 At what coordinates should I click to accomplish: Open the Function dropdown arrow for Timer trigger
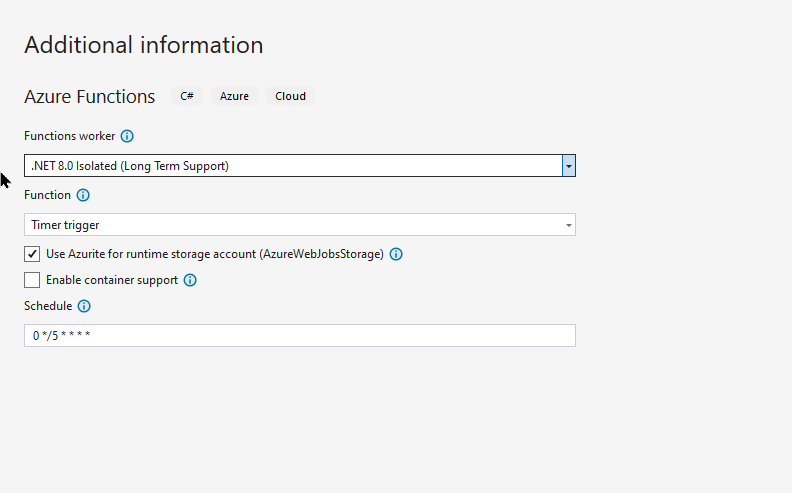[x=569, y=225]
